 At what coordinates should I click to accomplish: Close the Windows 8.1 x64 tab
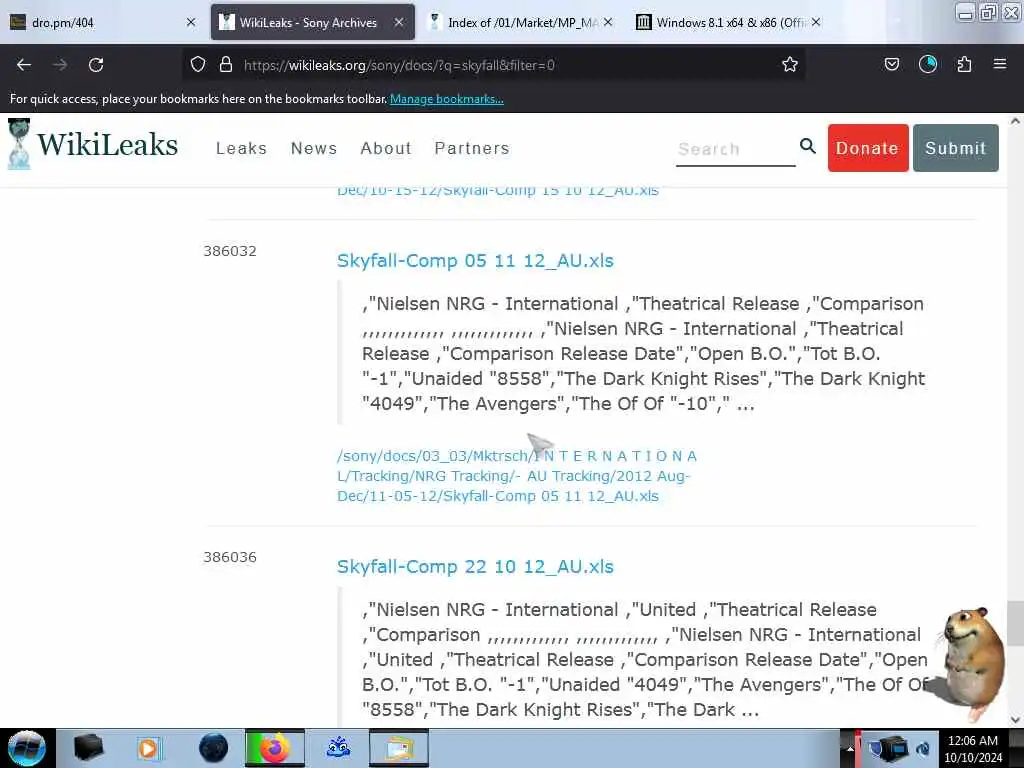[x=816, y=22]
